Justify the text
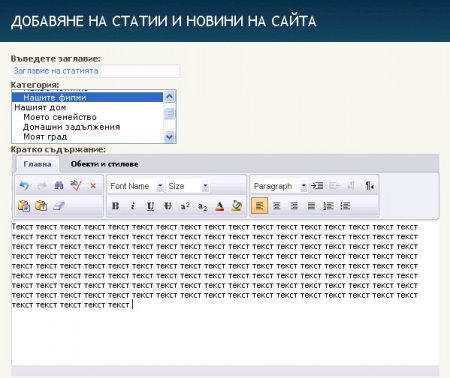Screen dimensions: 450x378 [311, 206]
